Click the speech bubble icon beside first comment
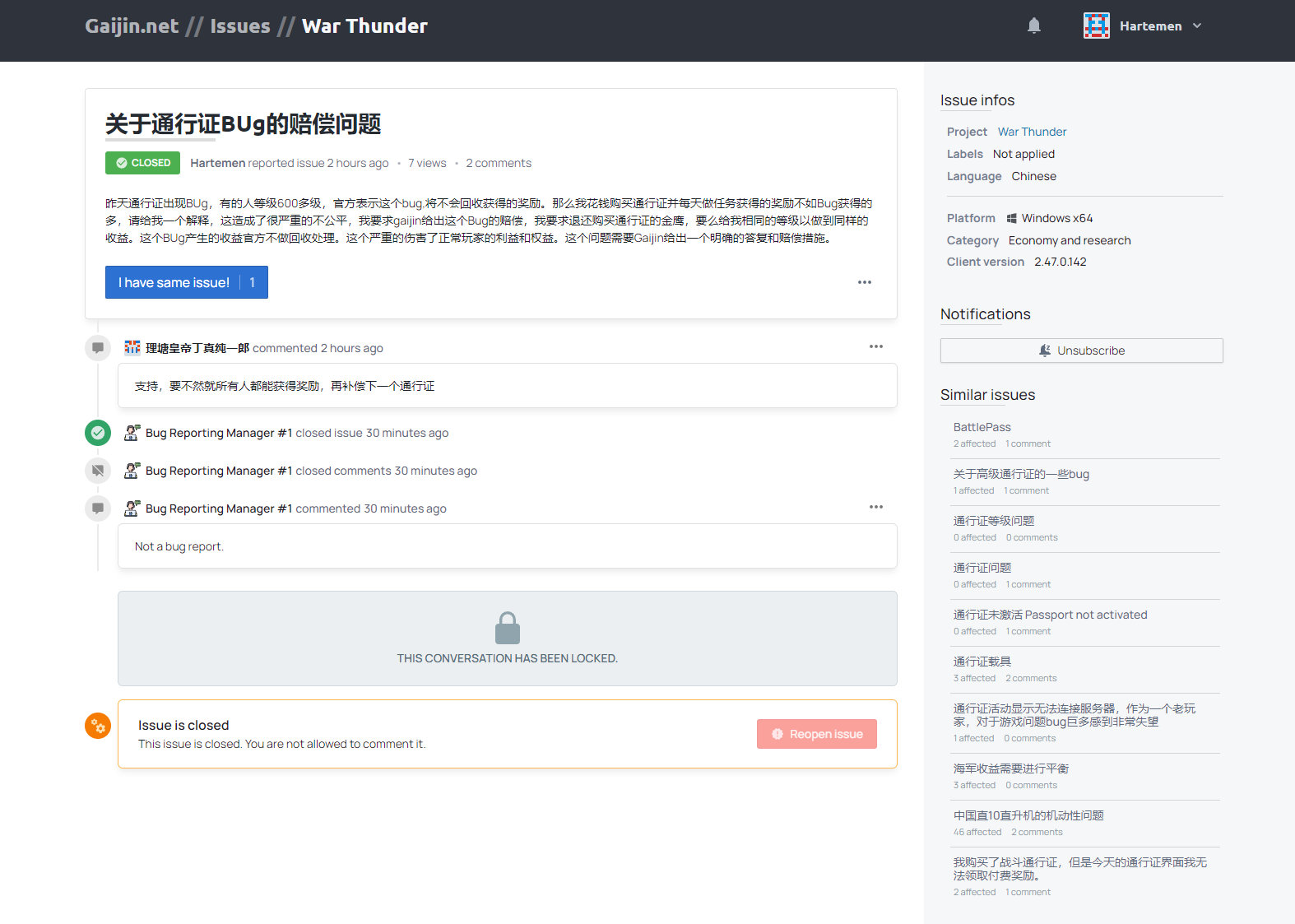This screenshot has height=924, width=1295. pos(98,348)
